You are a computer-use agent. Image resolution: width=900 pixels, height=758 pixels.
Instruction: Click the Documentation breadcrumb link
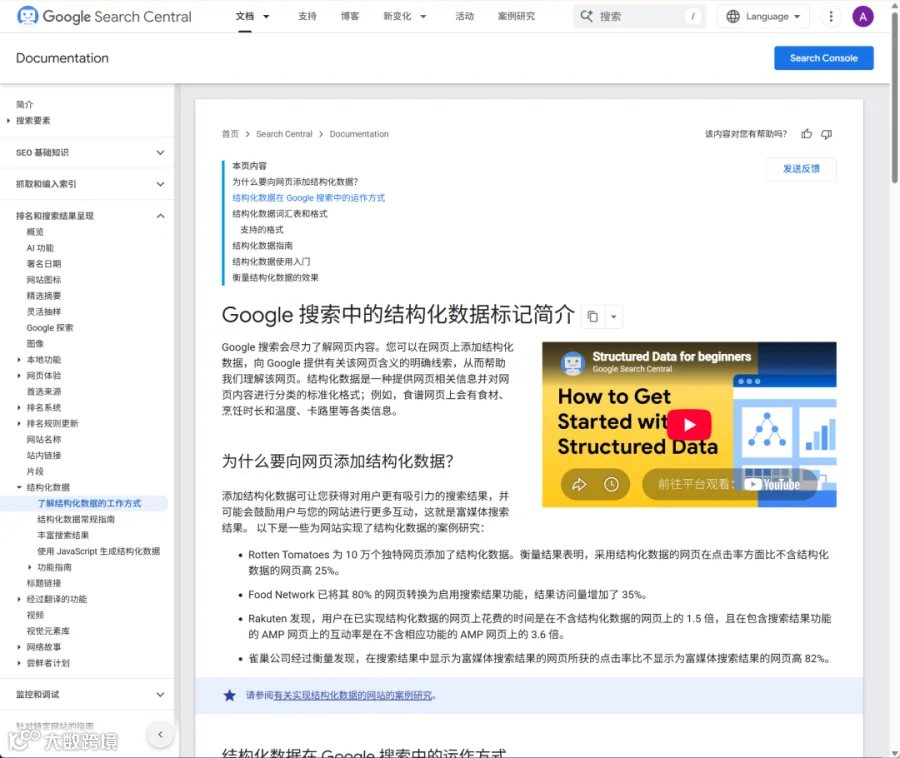[359, 134]
